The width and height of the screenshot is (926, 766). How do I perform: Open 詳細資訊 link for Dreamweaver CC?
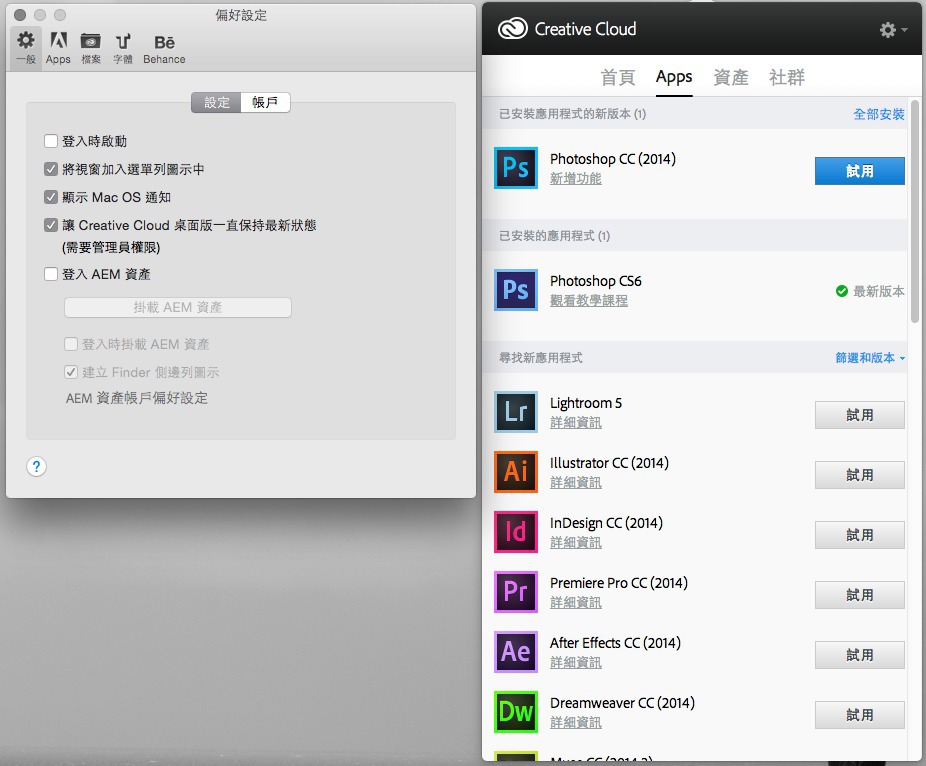[x=576, y=722]
